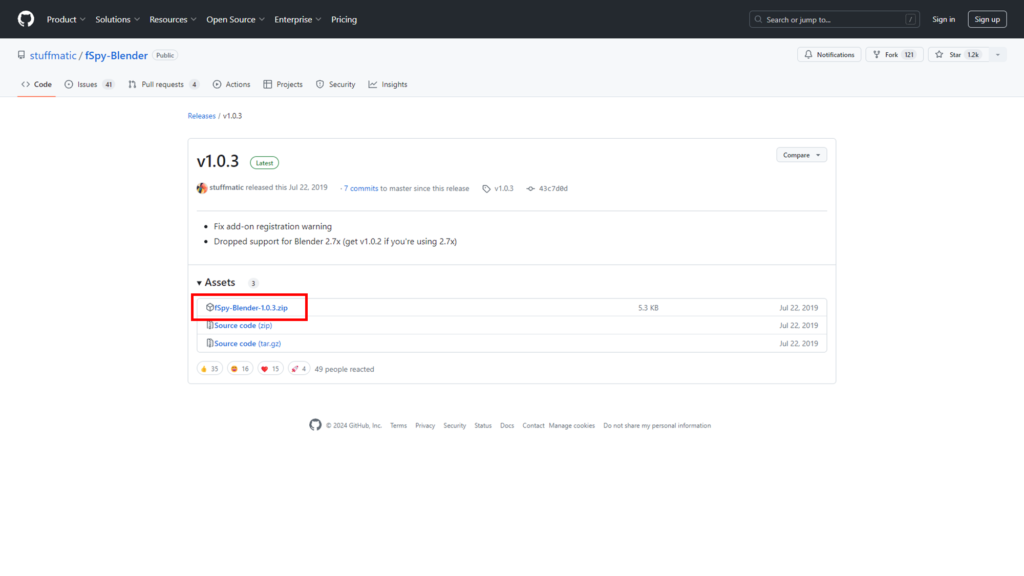Switch to the Issues tab
Screen dimensions: 1024x576
(88, 85)
